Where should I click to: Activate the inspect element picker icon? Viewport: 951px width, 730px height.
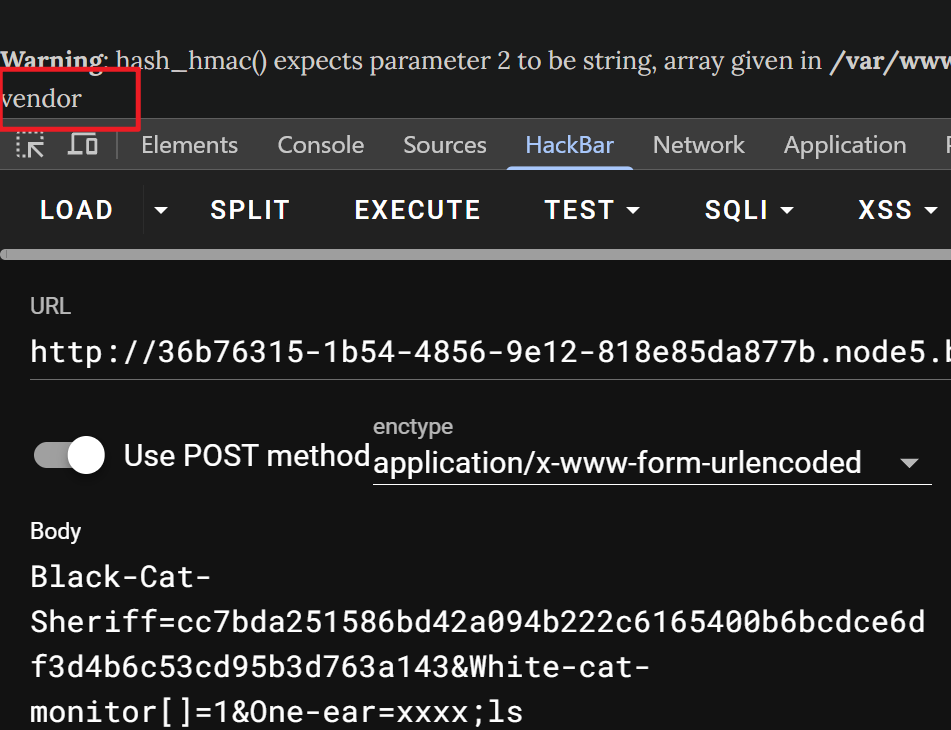pos(30,145)
